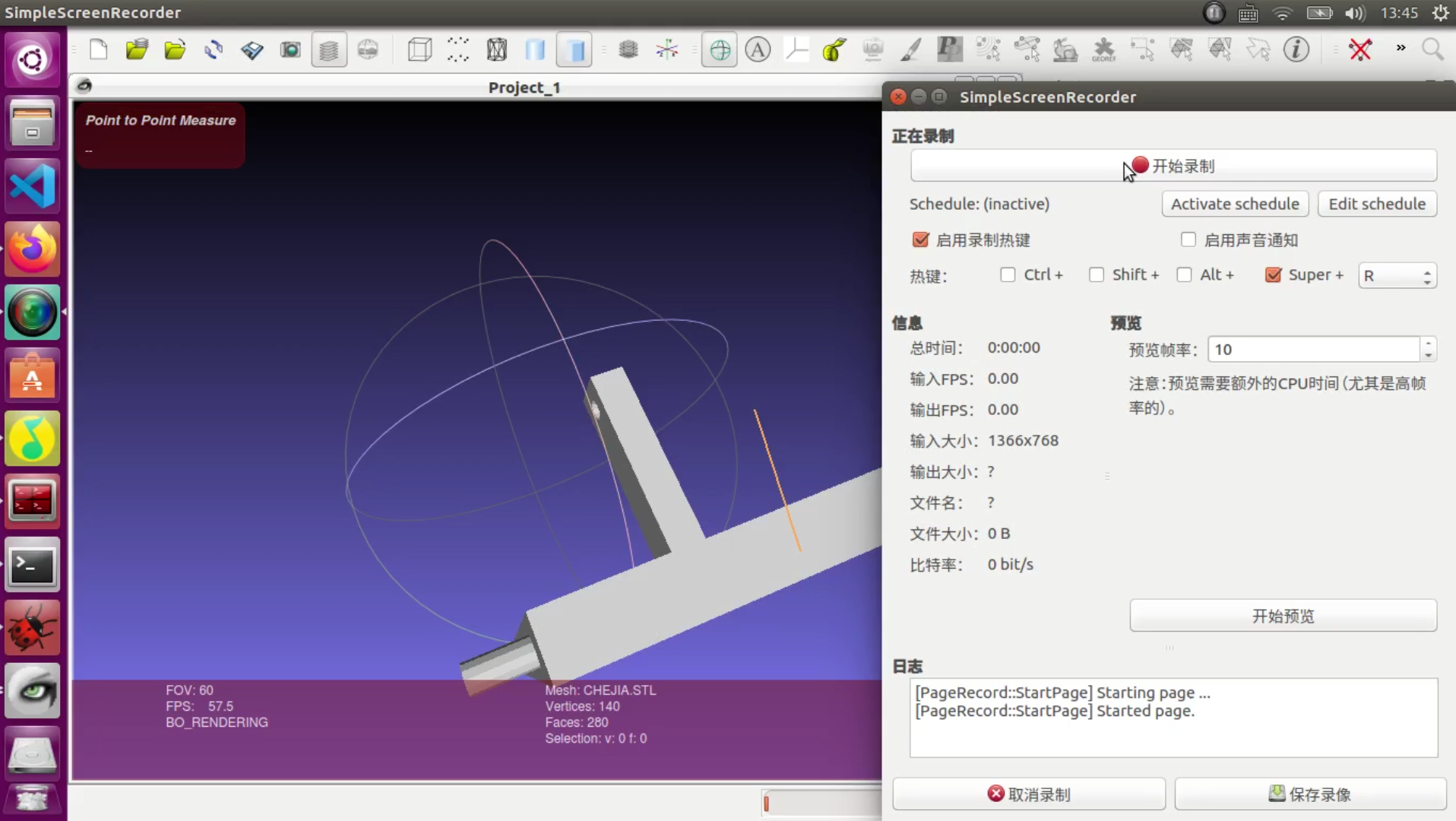Activate the GEOREF tool
The height and width of the screenshot is (821, 1456).
(1104, 49)
